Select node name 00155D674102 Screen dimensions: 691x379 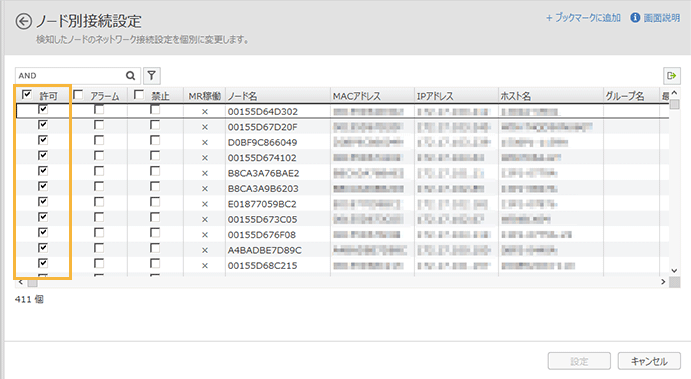(262, 158)
